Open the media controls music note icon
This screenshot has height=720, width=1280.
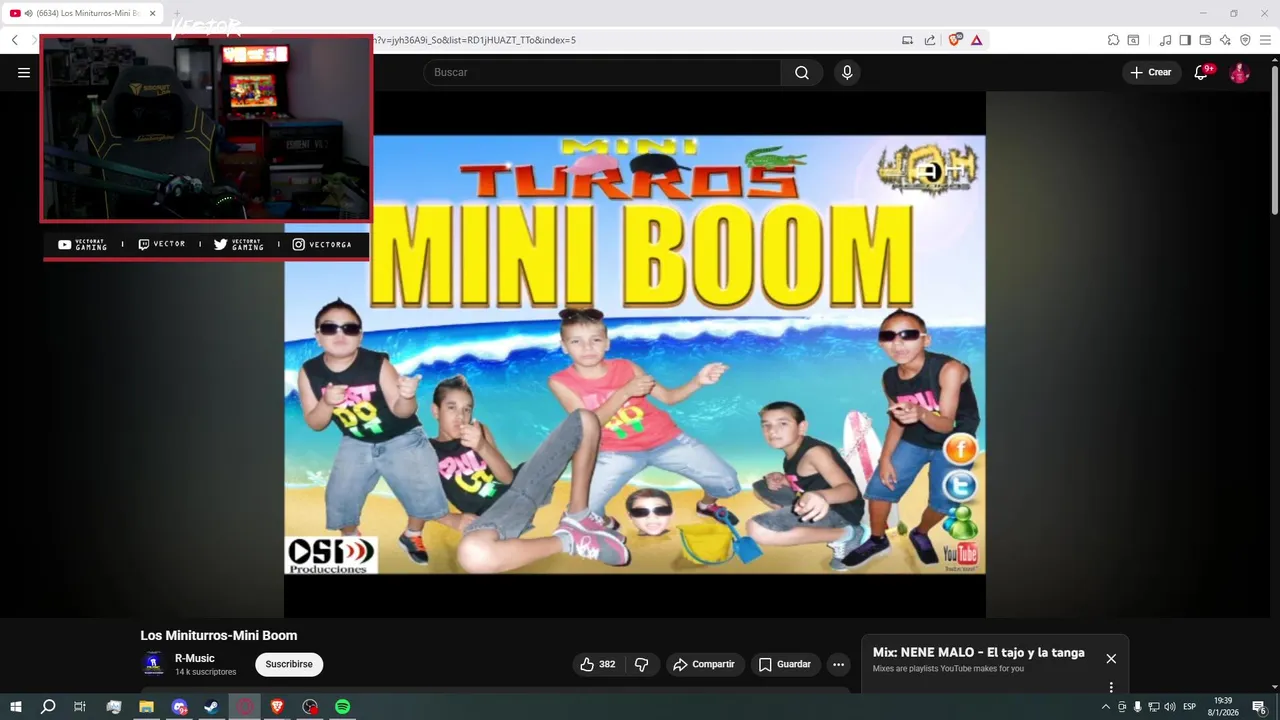(x=1165, y=40)
